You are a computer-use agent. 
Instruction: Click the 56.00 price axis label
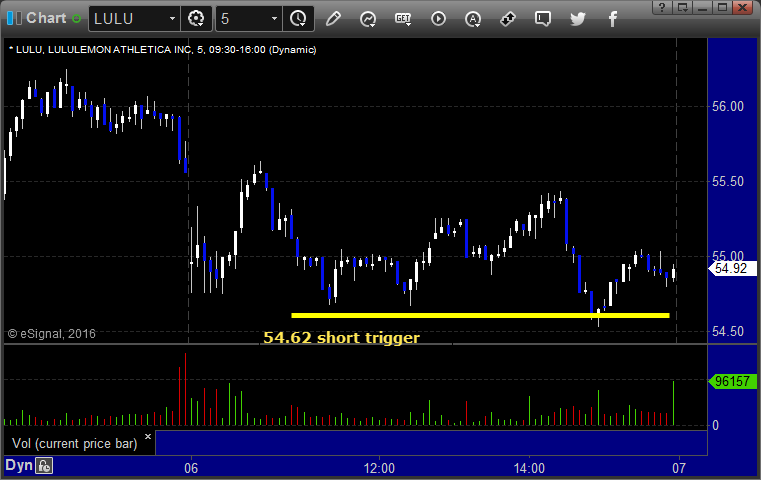coord(727,106)
